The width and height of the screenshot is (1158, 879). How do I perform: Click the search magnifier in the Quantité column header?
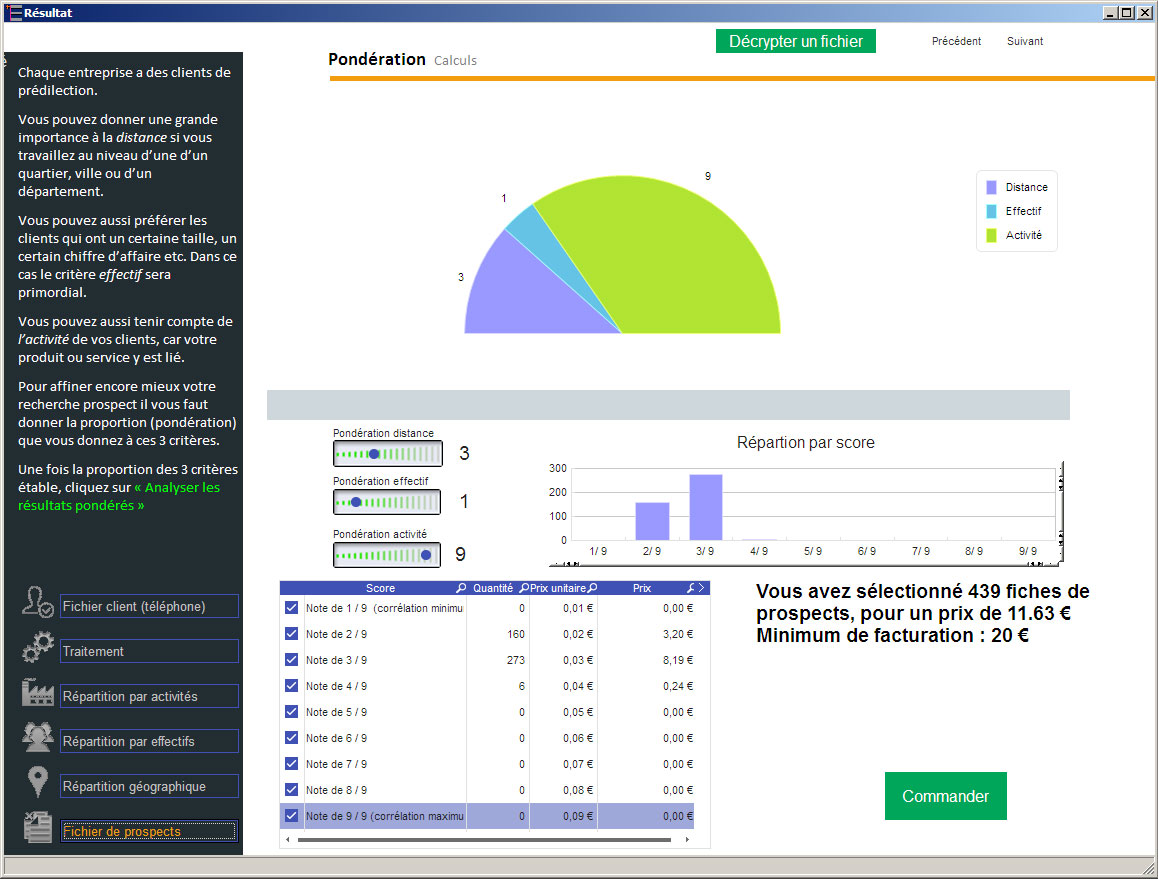pyautogui.click(x=524, y=588)
